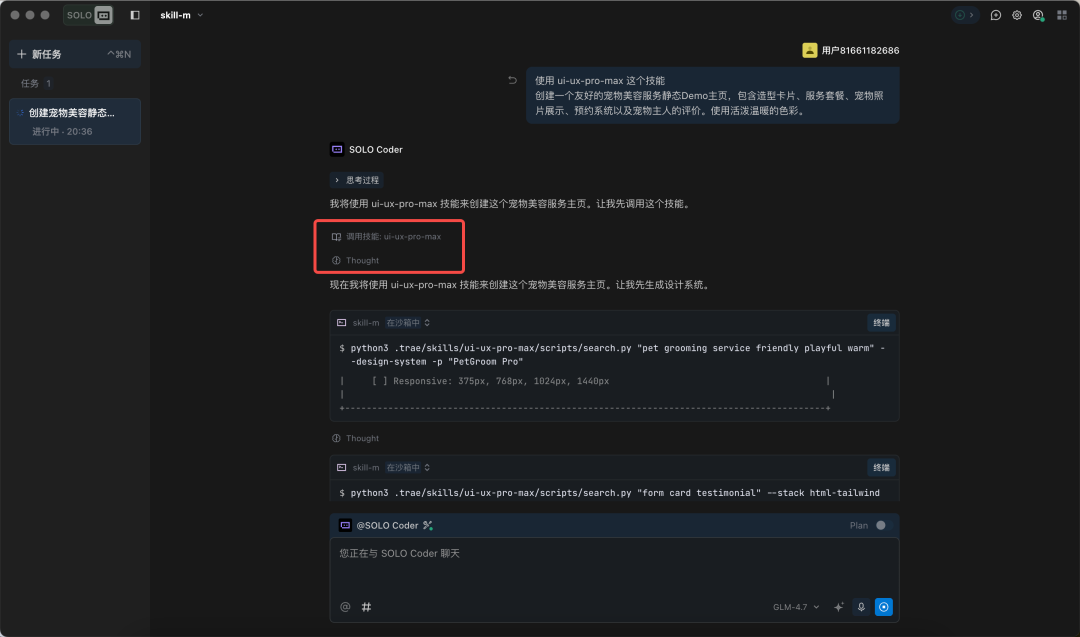
Task: Click the @ mention icon in chat input
Action: (x=343, y=606)
